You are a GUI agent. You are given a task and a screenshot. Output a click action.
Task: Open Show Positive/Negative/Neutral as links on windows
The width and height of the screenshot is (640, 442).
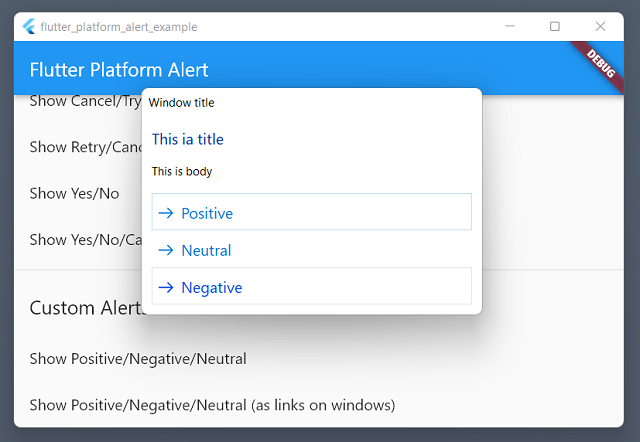coord(212,405)
